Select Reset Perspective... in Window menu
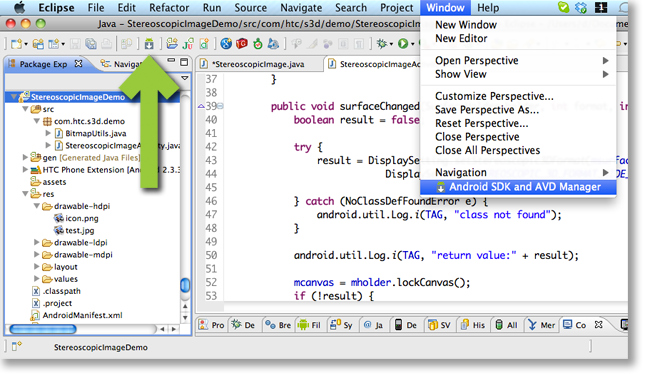 (x=481, y=124)
